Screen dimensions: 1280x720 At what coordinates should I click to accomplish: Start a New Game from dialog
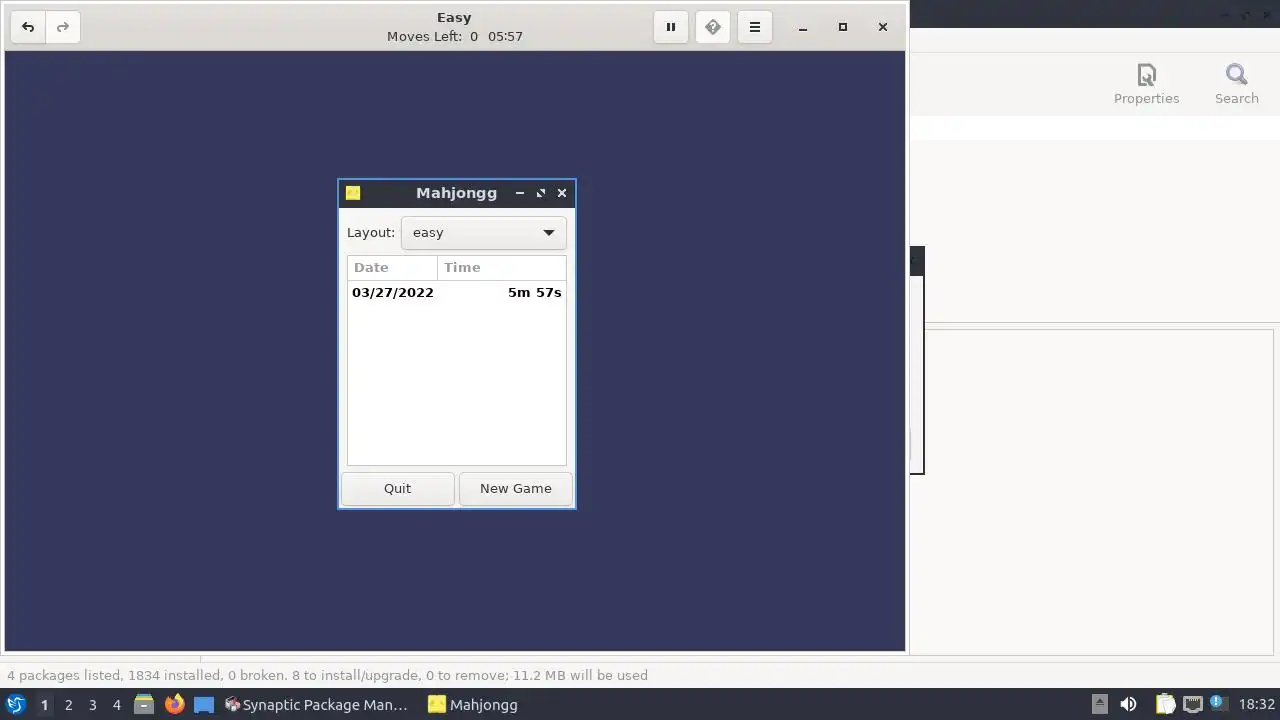coord(515,489)
